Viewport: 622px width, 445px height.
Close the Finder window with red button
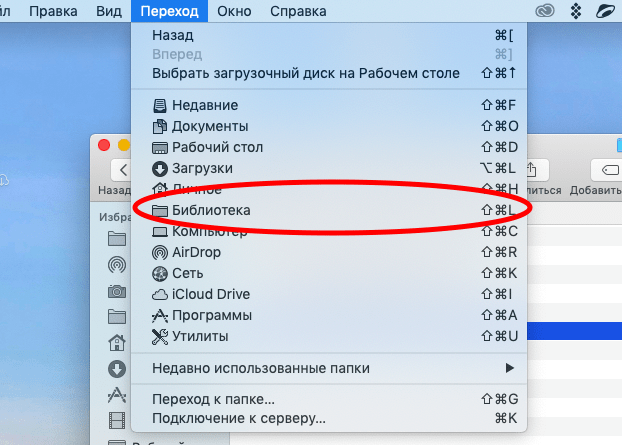click(104, 145)
